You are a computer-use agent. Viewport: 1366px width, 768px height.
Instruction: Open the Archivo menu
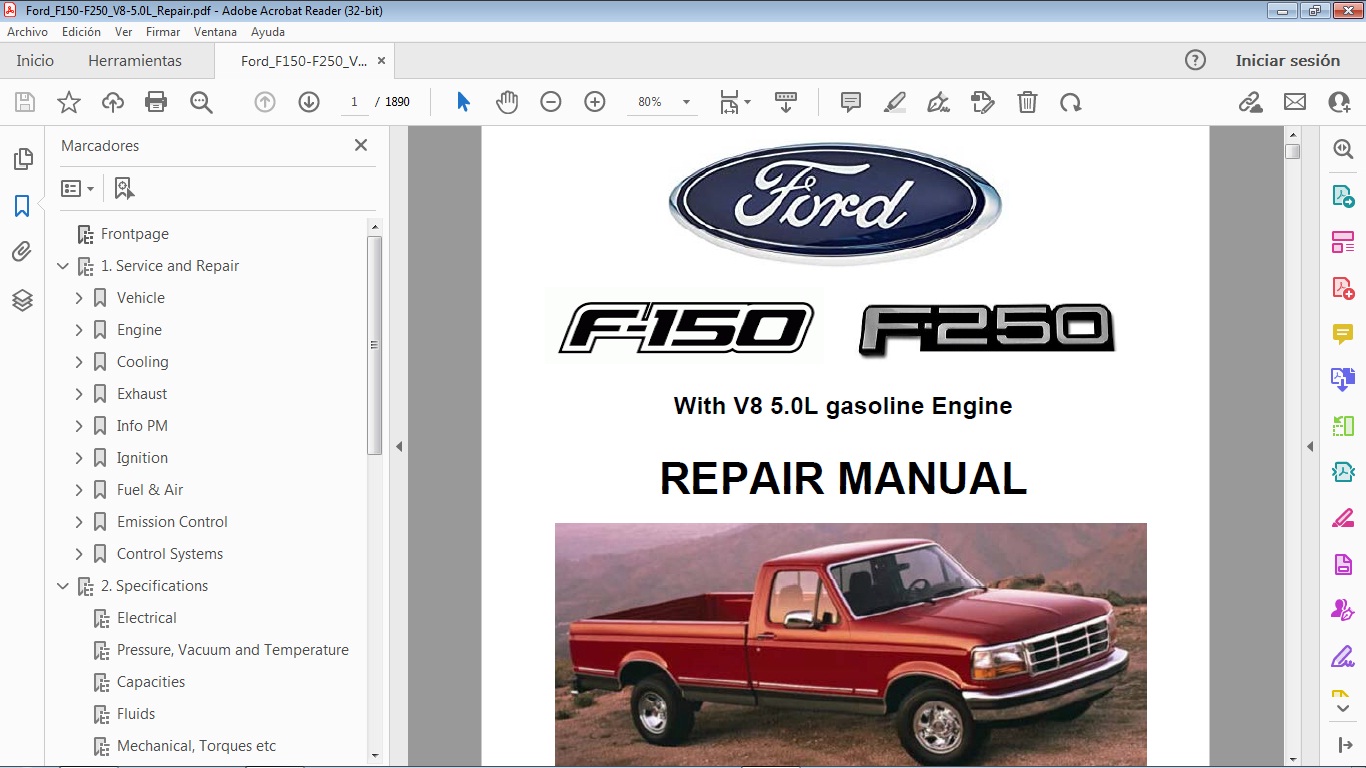[x=27, y=32]
